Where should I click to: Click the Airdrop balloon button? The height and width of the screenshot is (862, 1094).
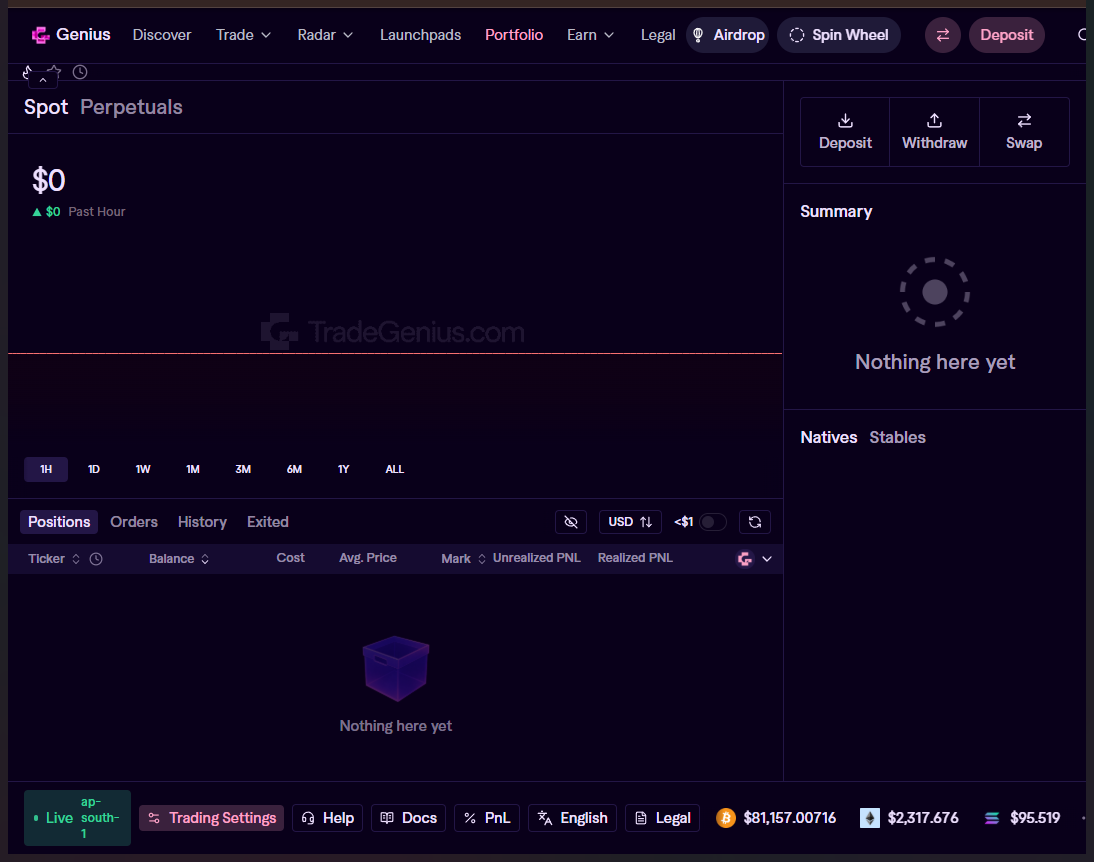(x=728, y=35)
